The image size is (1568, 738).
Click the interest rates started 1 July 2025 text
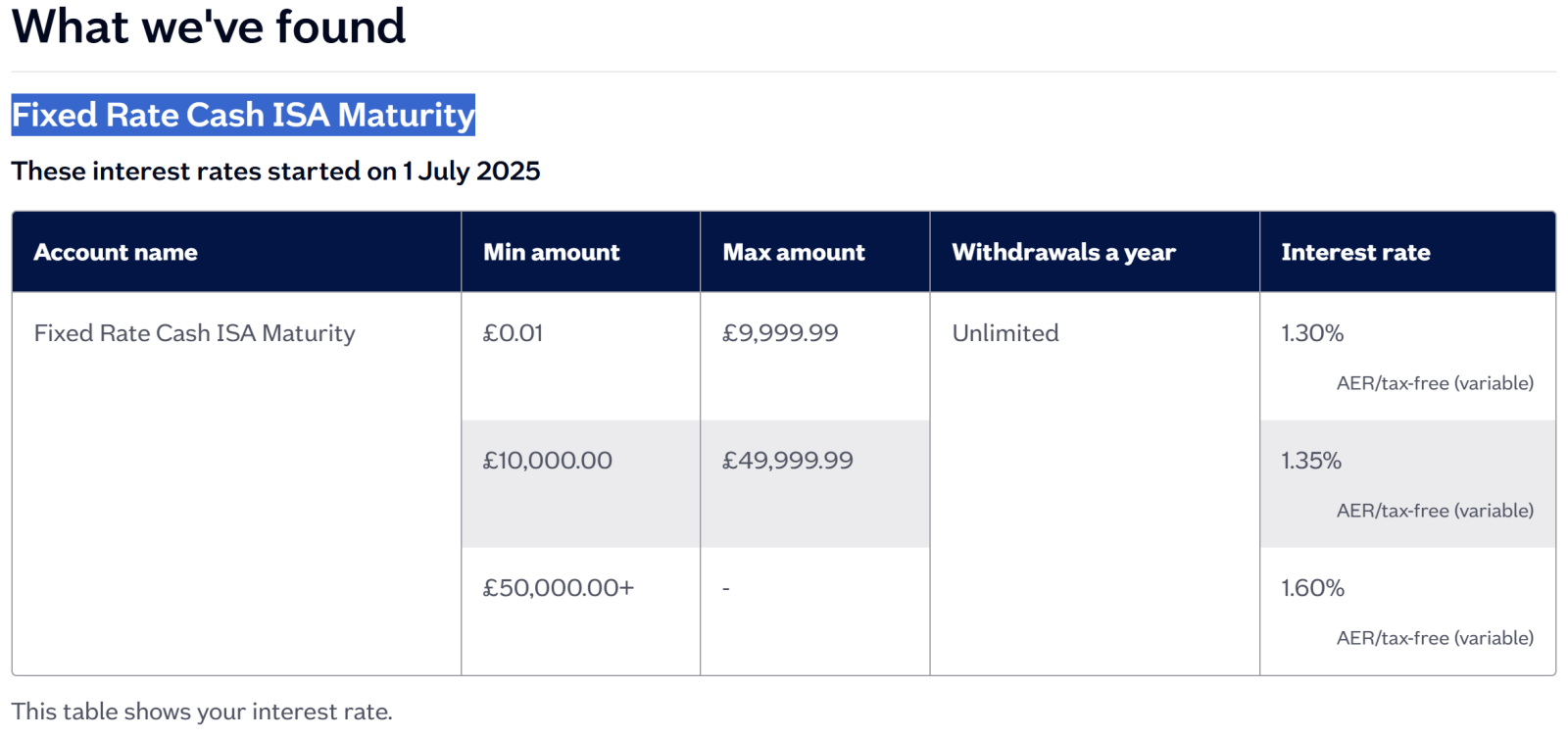[275, 171]
